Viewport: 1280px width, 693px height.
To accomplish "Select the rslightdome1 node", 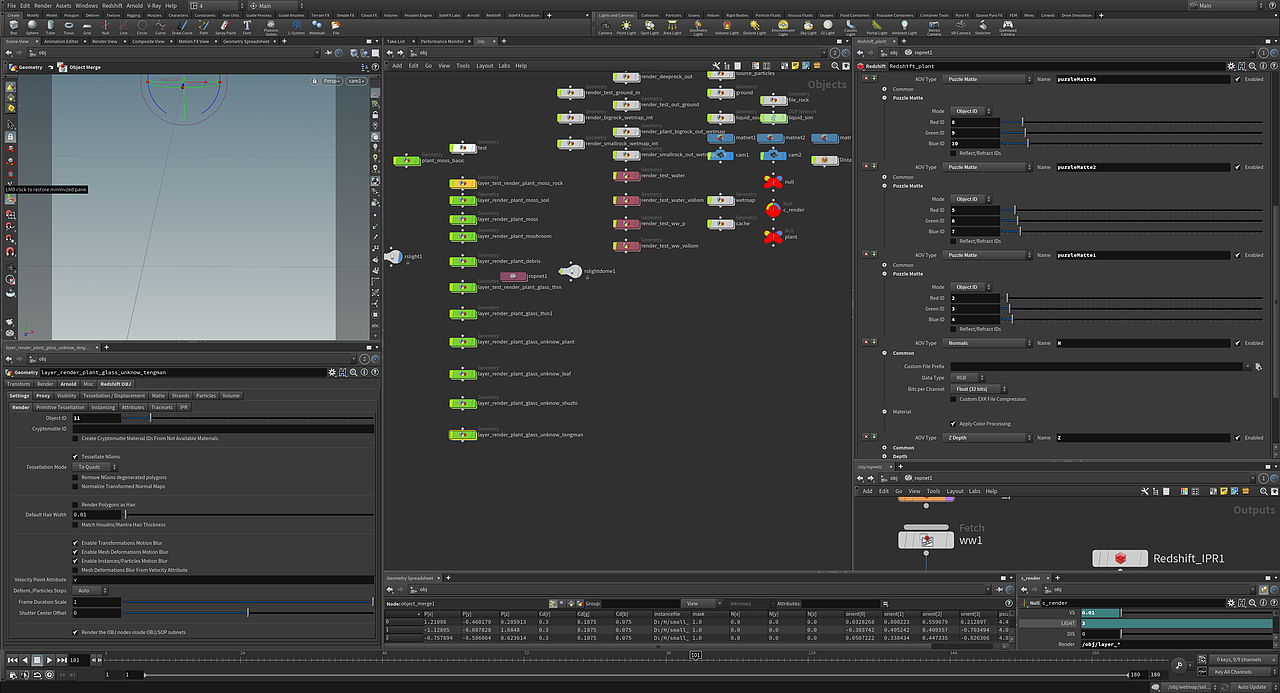I will (570, 271).
